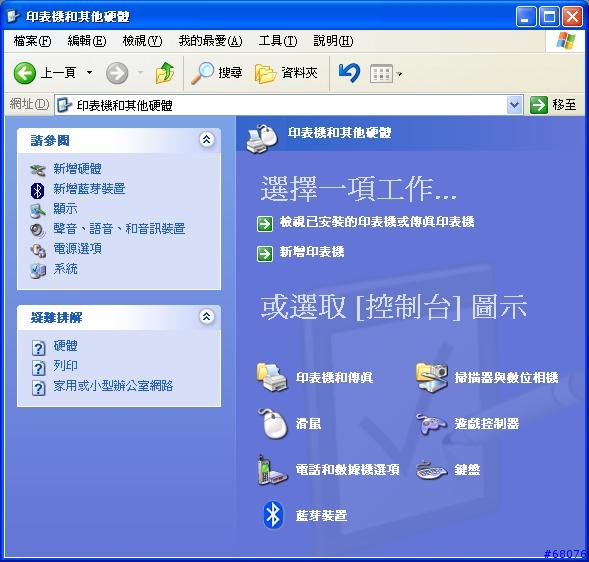Click the 新增硬體 icon in sidebar
This screenshot has height=562, width=589.
click(38, 169)
